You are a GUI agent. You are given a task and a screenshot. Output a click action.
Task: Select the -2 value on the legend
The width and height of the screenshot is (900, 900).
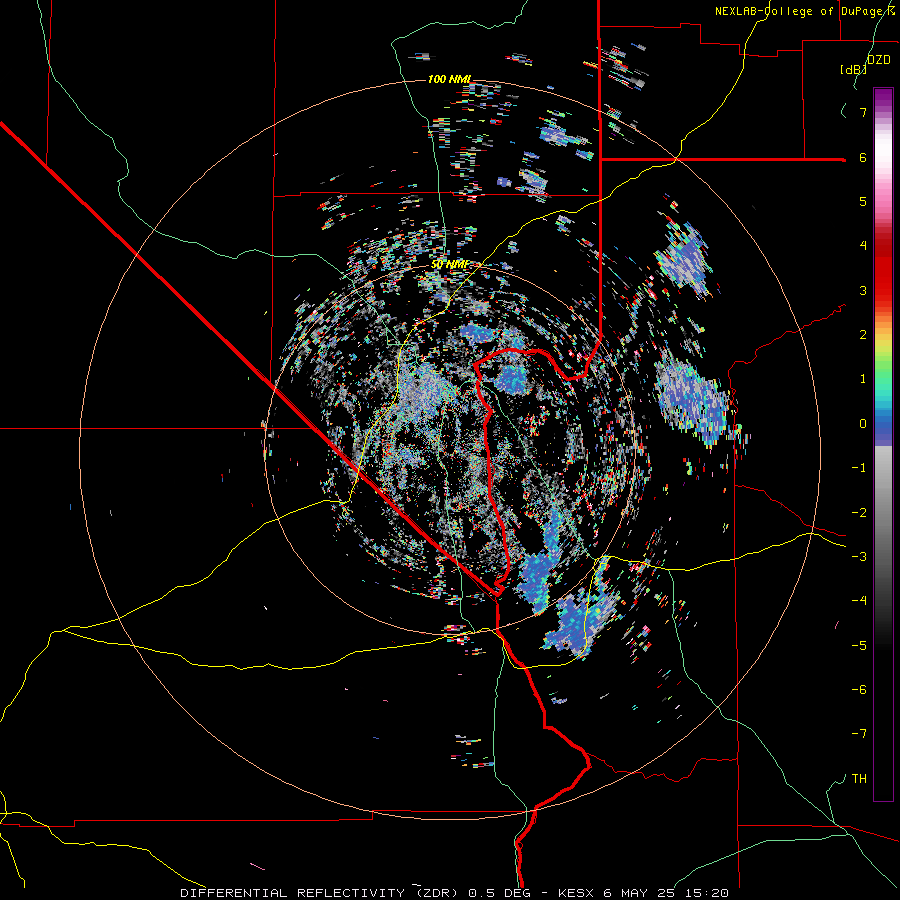pos(859,513)
